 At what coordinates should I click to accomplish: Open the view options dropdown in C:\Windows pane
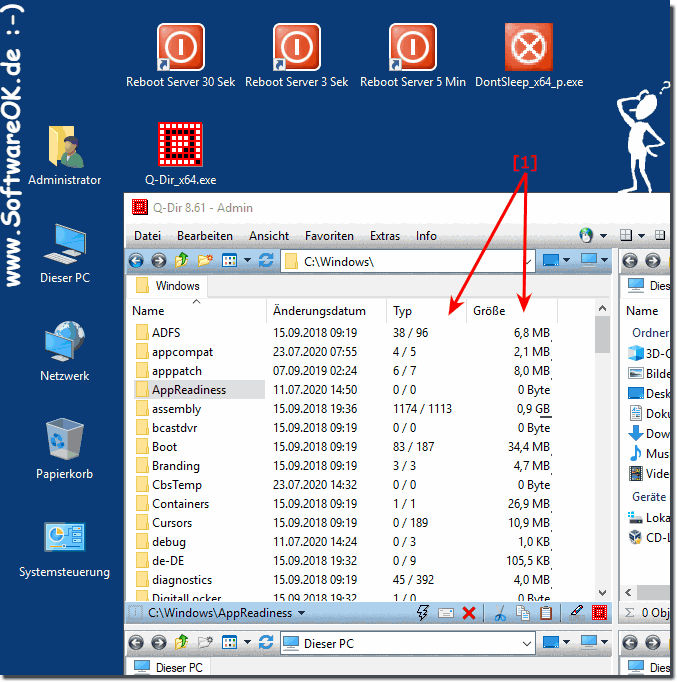[247, 261]
